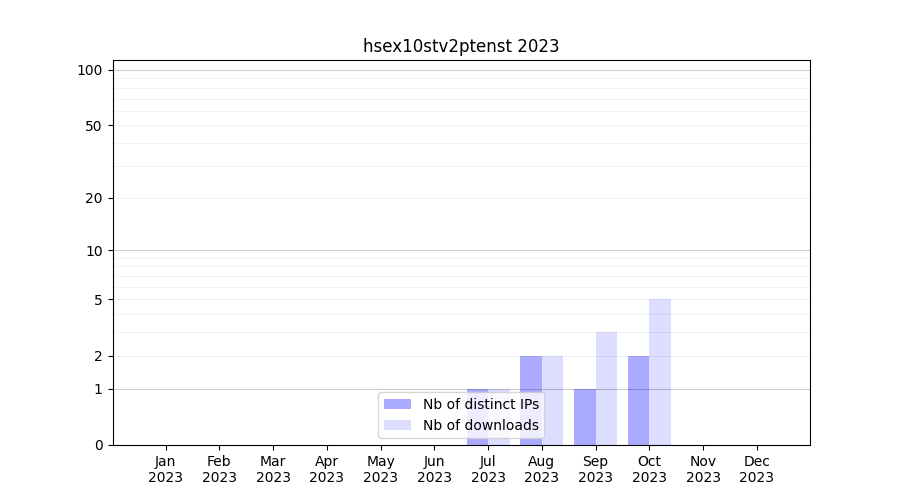This screenshot has width=900, height=500.
Task: Click the chart title hsex10stv2ptenst 2023
Action: 461,46
